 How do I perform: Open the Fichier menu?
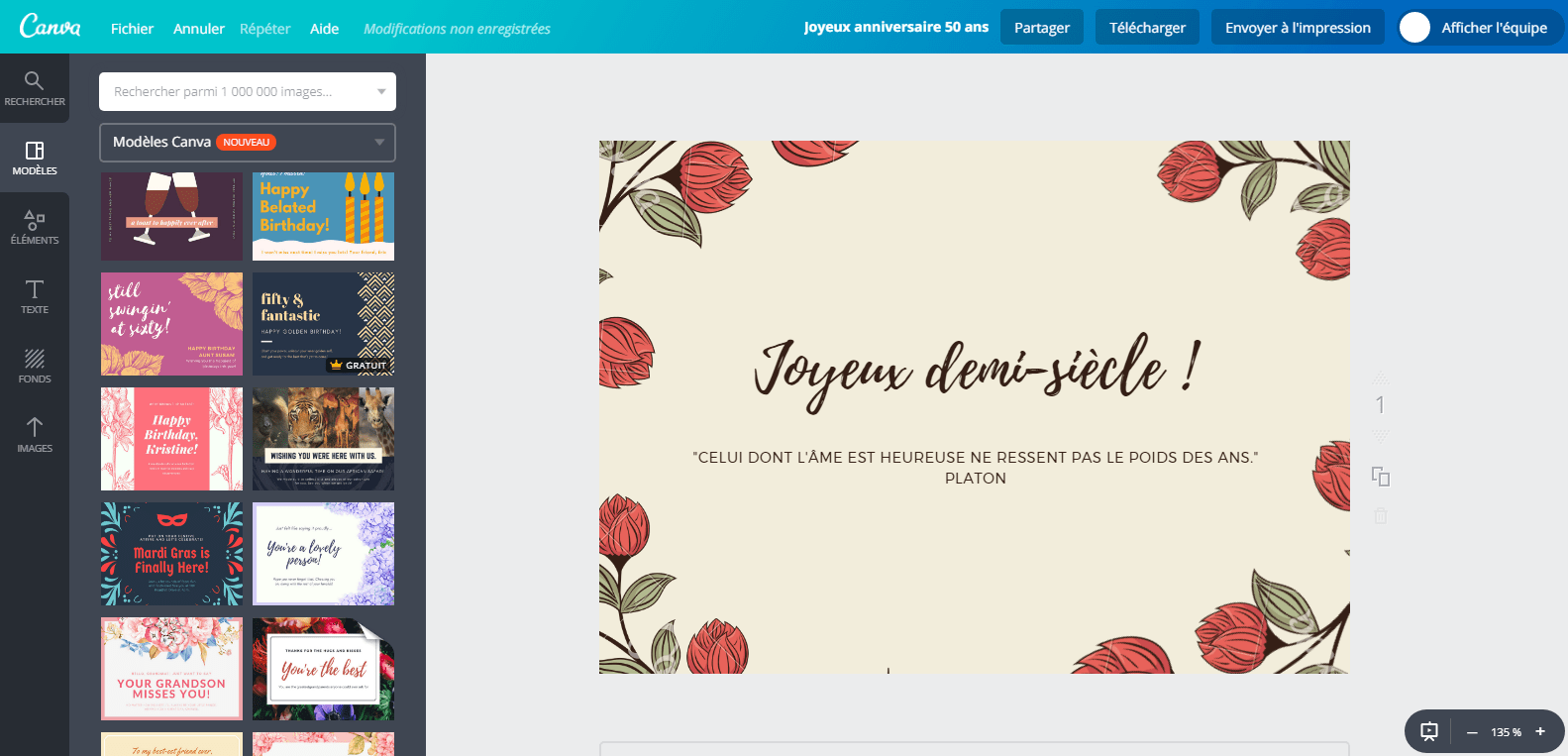[132, 29]
